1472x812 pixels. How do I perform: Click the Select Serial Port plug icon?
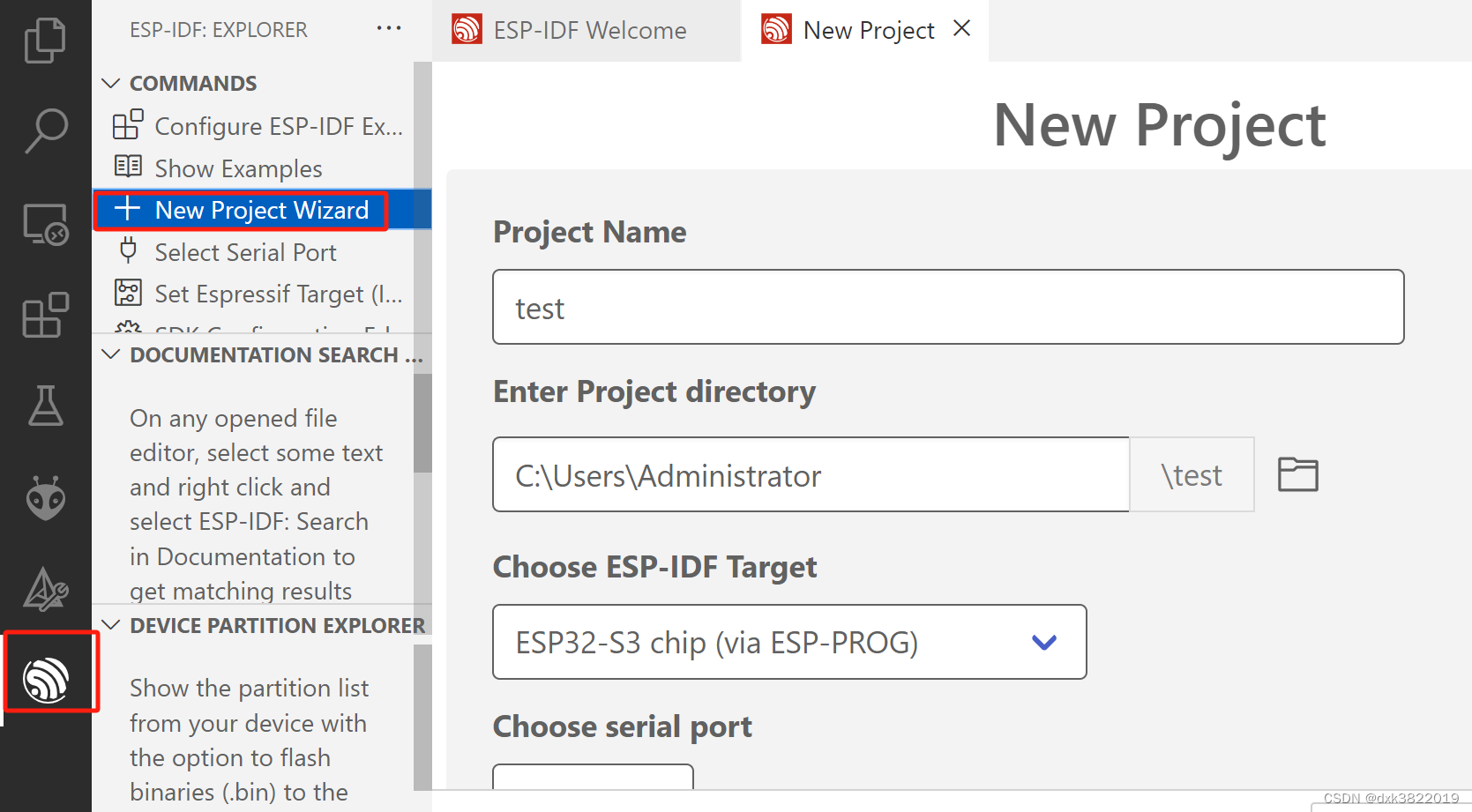128,251
